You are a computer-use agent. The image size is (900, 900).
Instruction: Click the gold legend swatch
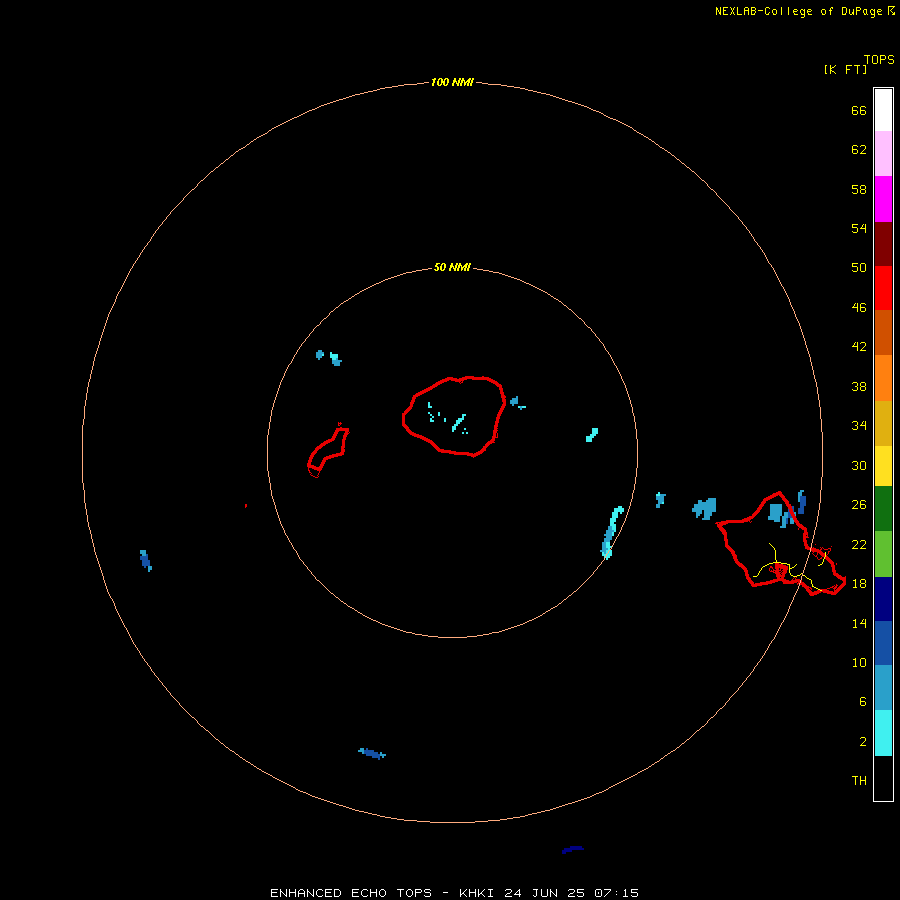pyautogui.click(x=883, y=423)
